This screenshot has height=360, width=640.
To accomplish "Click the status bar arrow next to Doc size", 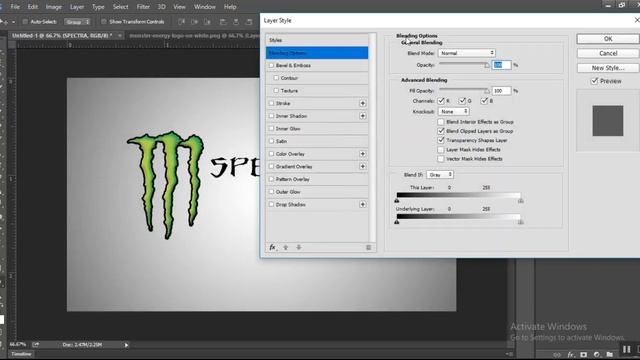I will tap(126, 345).
